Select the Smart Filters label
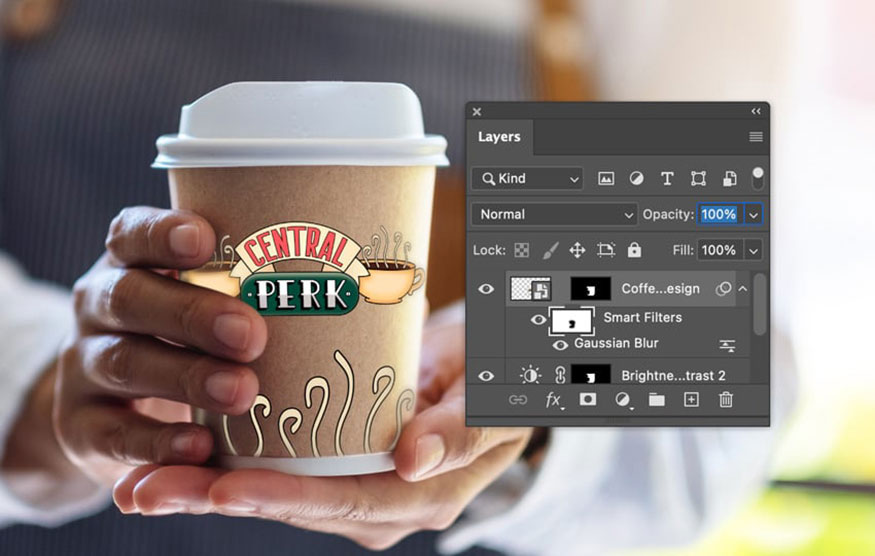This screenshot has height=556, width=875. click(x=642, y=318)
